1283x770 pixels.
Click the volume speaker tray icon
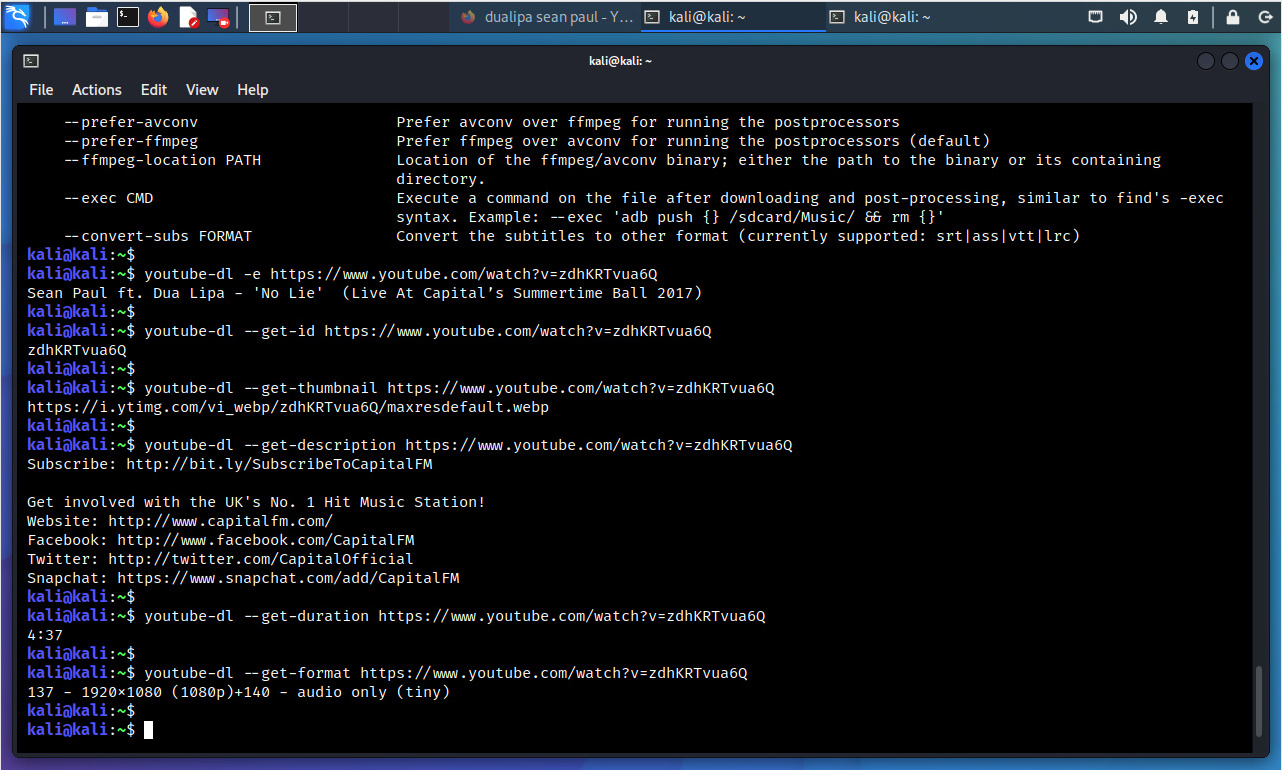pos(1128,17)
